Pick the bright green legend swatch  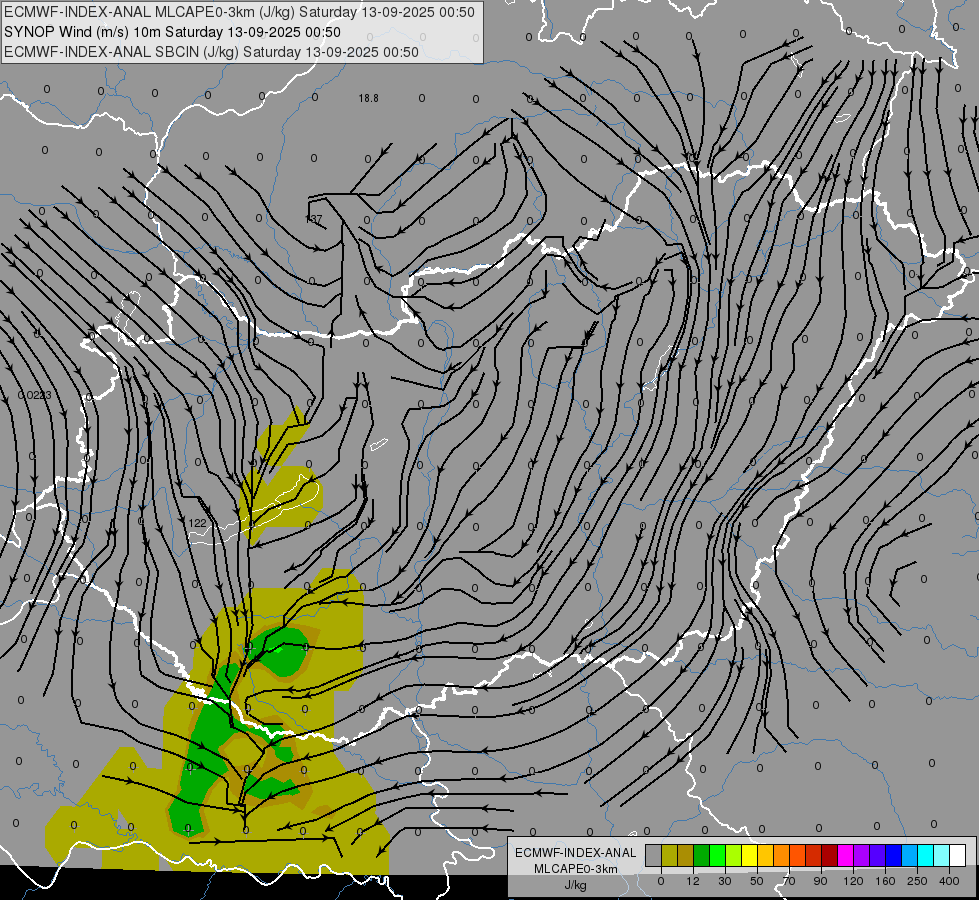coord(717,855)
